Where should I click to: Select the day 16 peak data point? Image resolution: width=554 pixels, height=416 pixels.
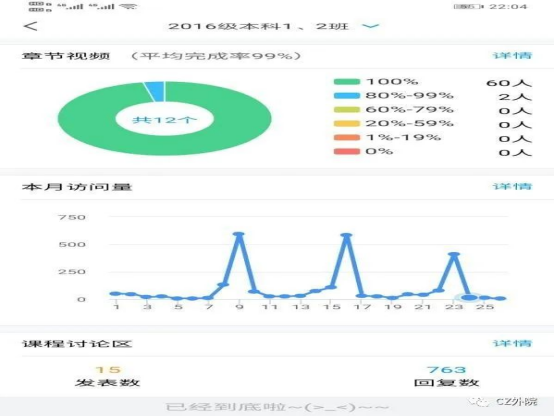(x=347, y=235)
